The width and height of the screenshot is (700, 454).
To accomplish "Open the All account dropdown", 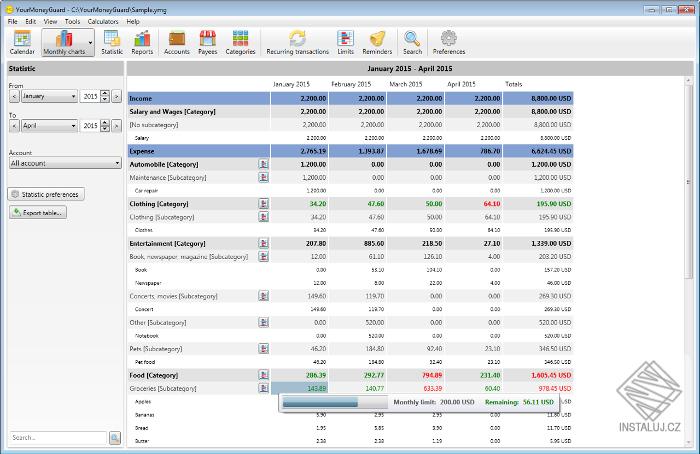I will (x=63, y=162).
